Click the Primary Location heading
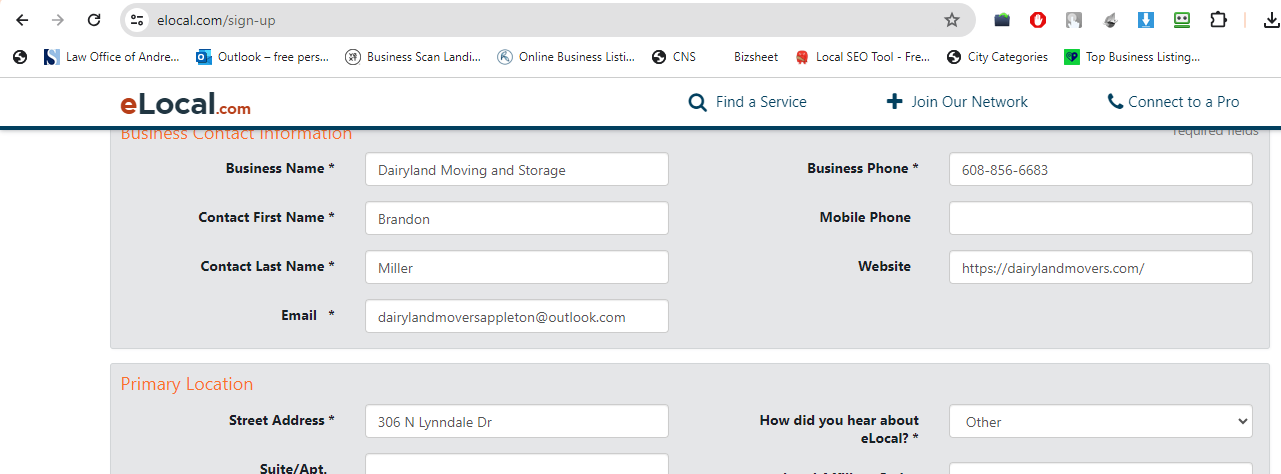Viewport: 1281px width, 474px height. tap(187, 384)
